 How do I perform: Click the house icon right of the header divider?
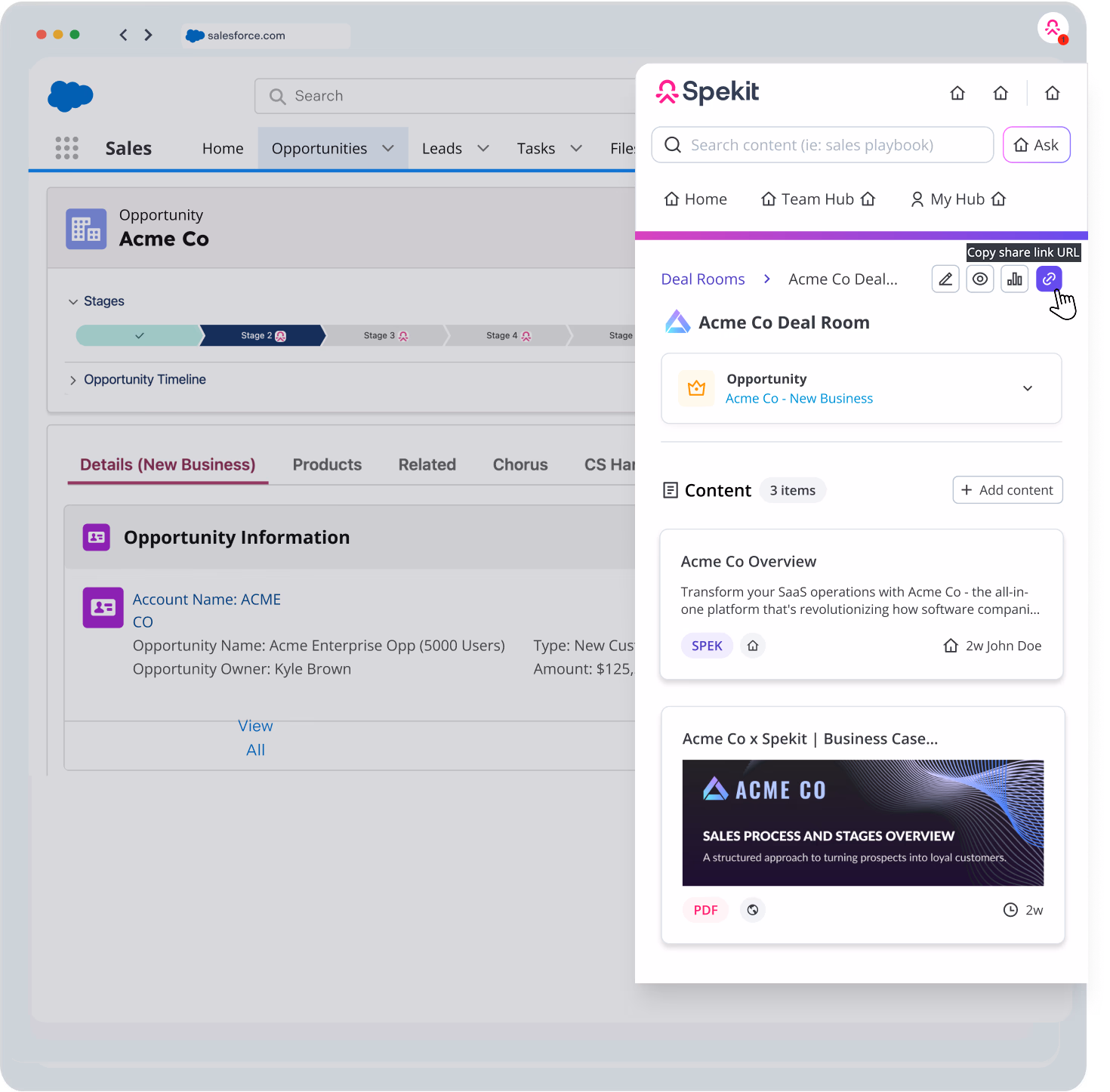(x=1052, y=93)
